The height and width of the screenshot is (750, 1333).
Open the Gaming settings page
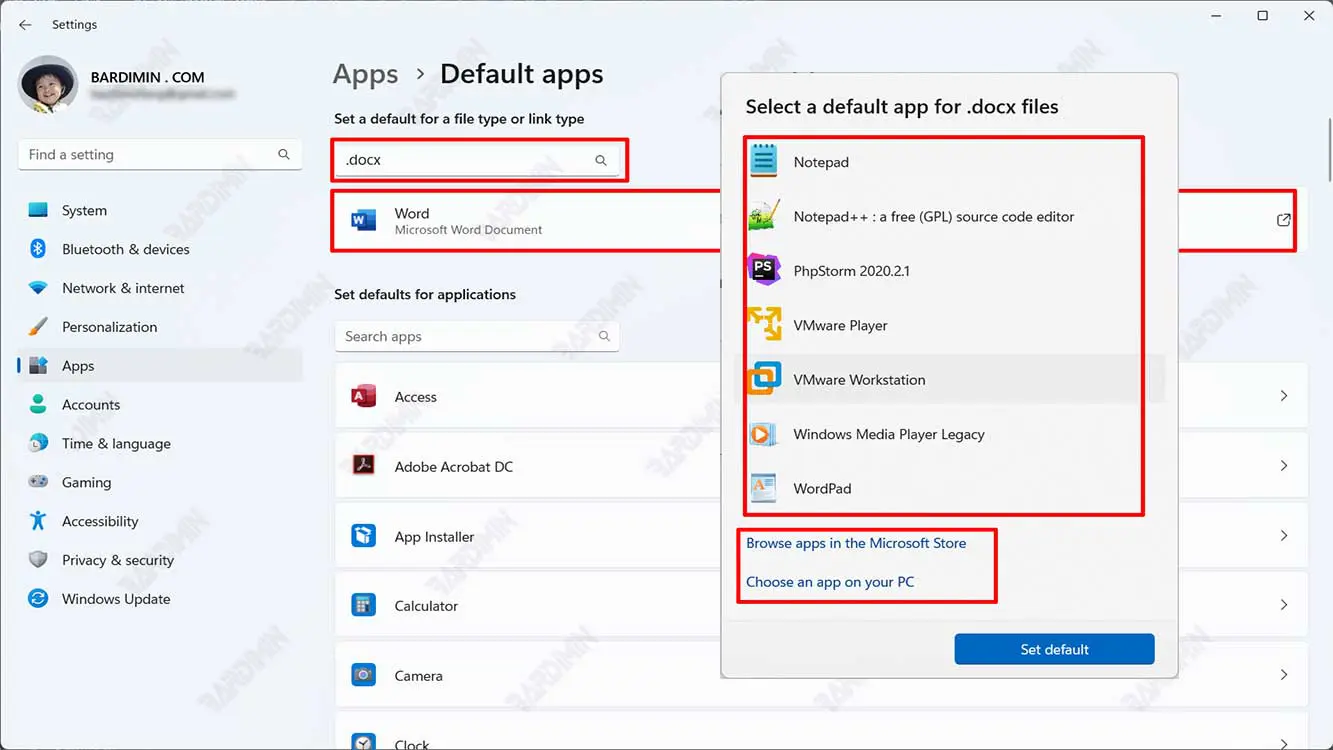[x=160, y=482]
